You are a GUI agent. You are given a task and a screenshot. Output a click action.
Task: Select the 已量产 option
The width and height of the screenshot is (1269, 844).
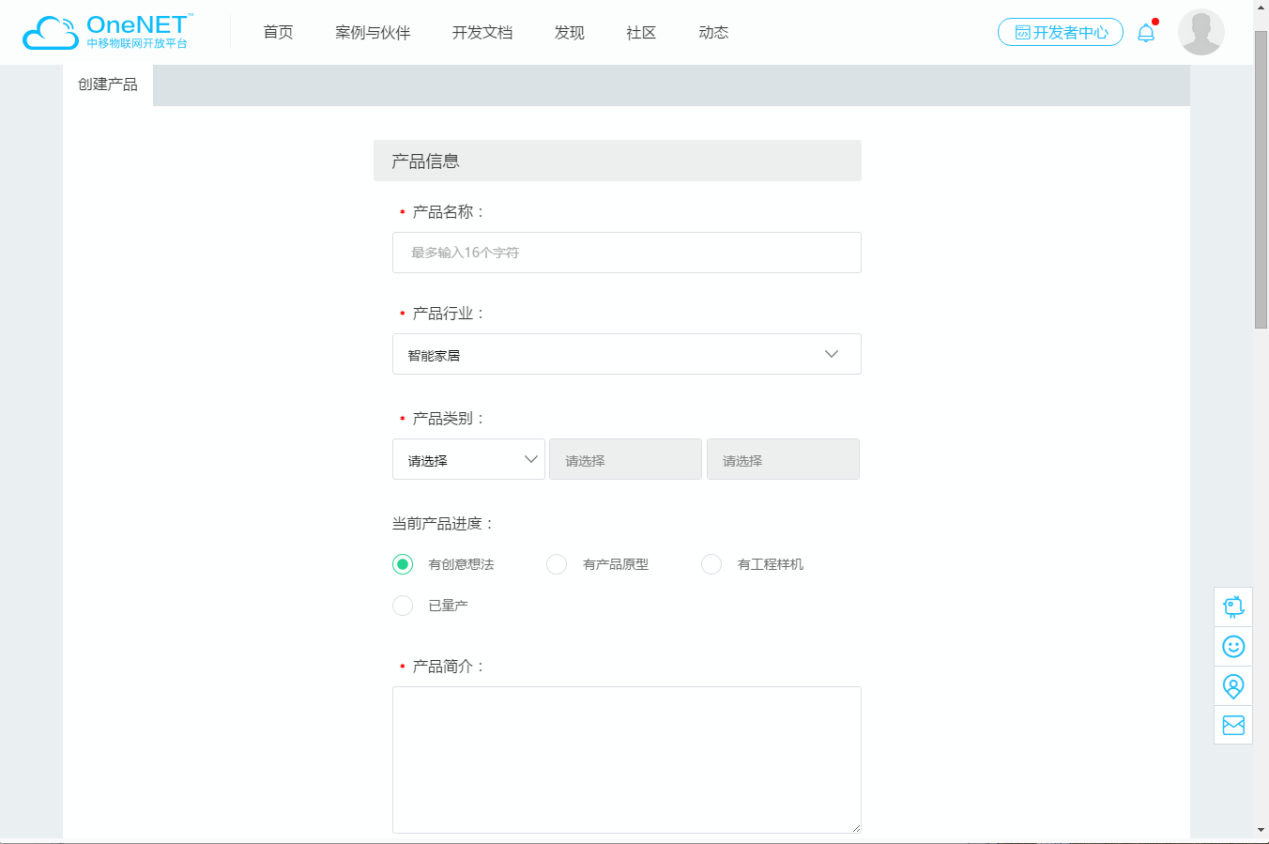pyautogui.click(x=402, y=605)
